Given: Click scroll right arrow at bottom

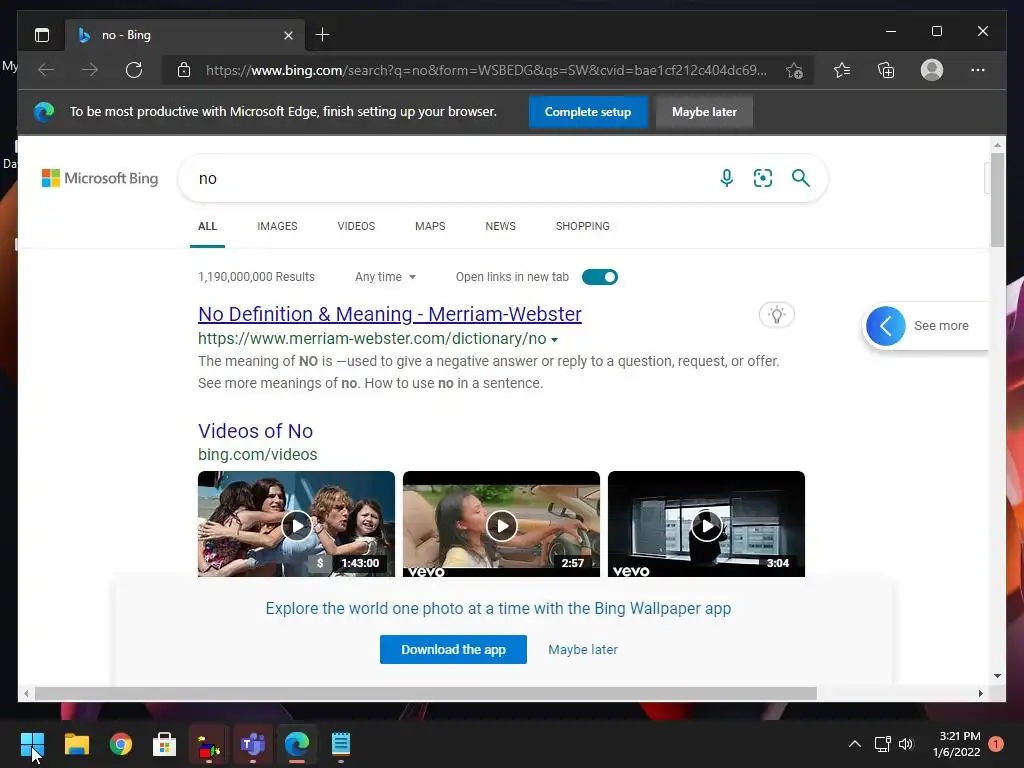Looking at the screenshot, I should pyautogui.click(x=980, y=694).
